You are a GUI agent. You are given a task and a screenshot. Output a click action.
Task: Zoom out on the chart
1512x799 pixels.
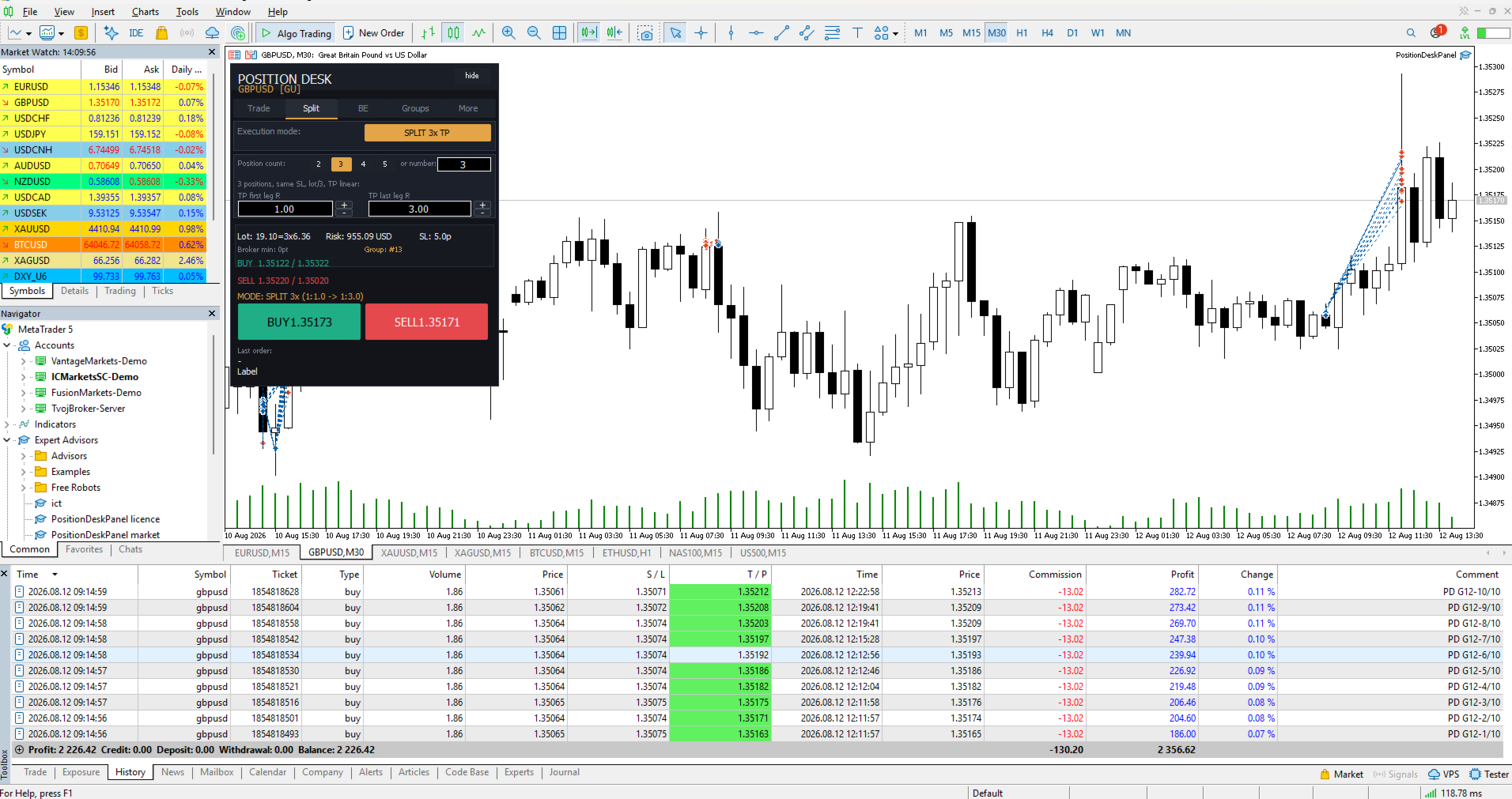pos(534,33)
